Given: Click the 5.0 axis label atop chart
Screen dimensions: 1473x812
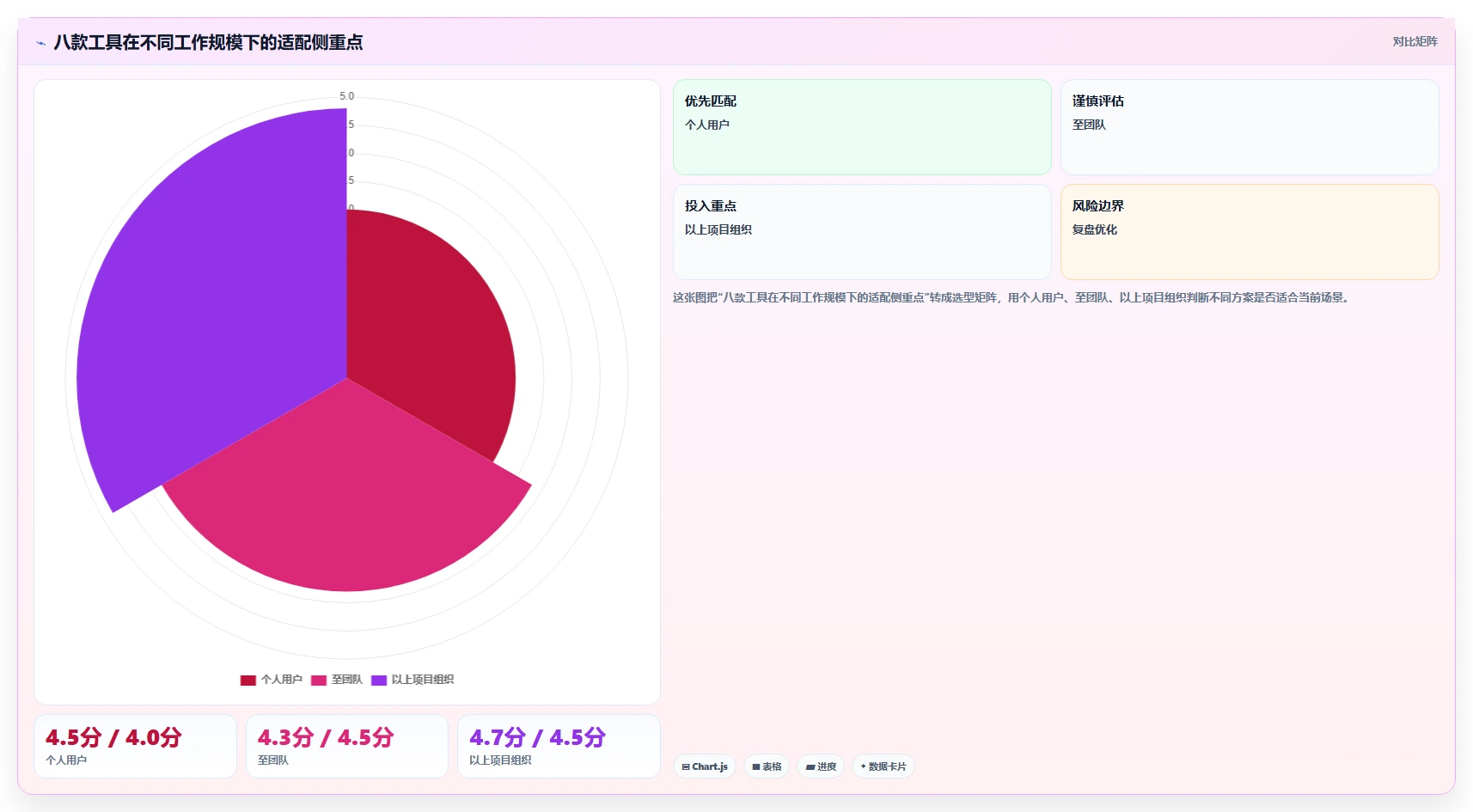Looking at the screenshot, I should [x=346, y=96].
